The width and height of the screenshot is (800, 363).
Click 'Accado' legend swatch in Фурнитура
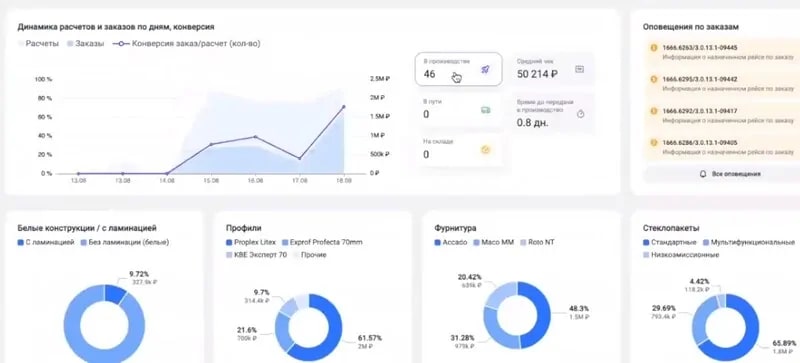437,242
